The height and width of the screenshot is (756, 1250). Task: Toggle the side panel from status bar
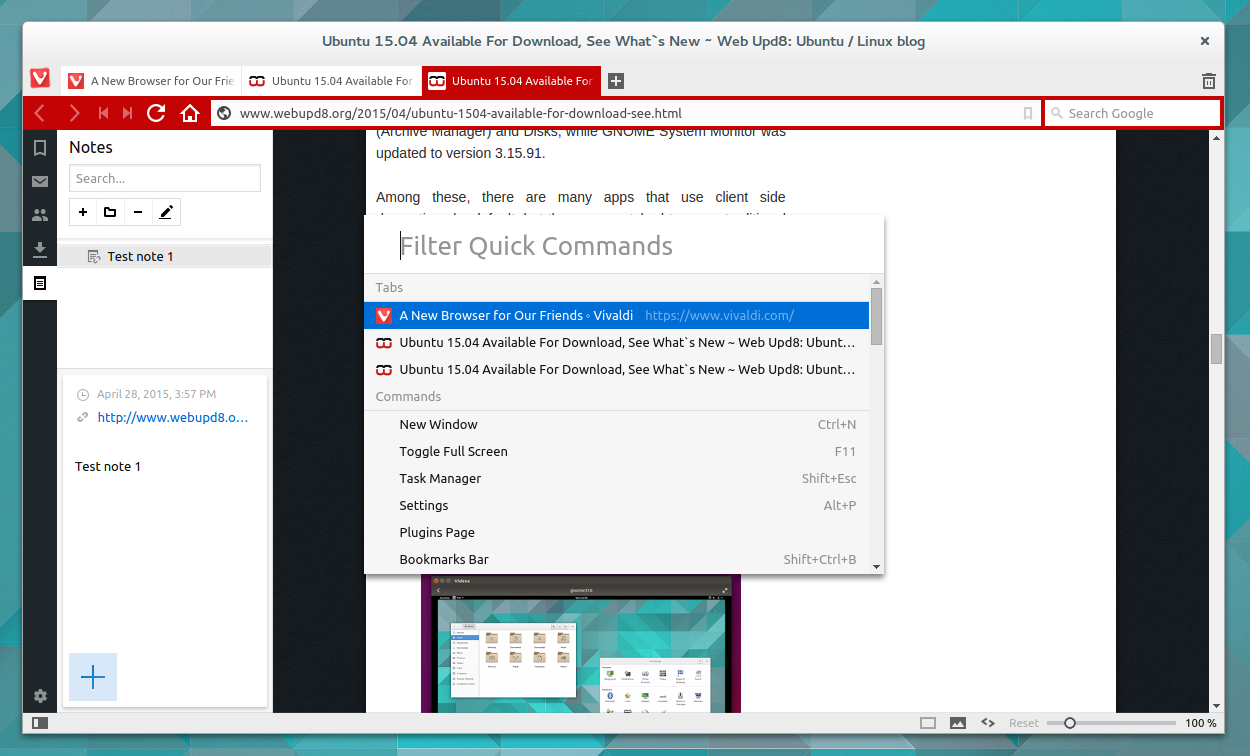pos(40,723)
